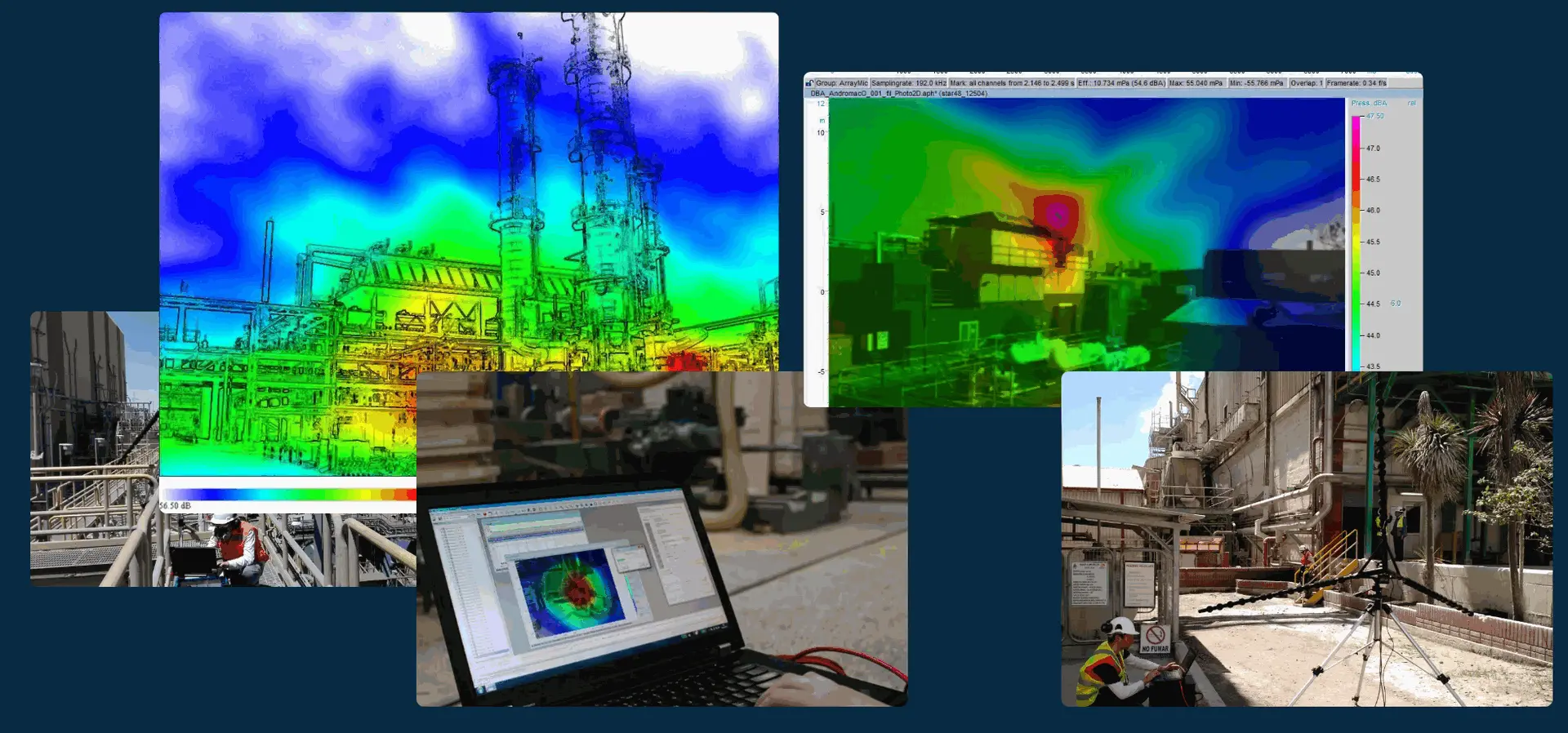Click the Max: 55.040 mPa field
The height and width of the screenshot is (733, 1568).
point(1196,83)
